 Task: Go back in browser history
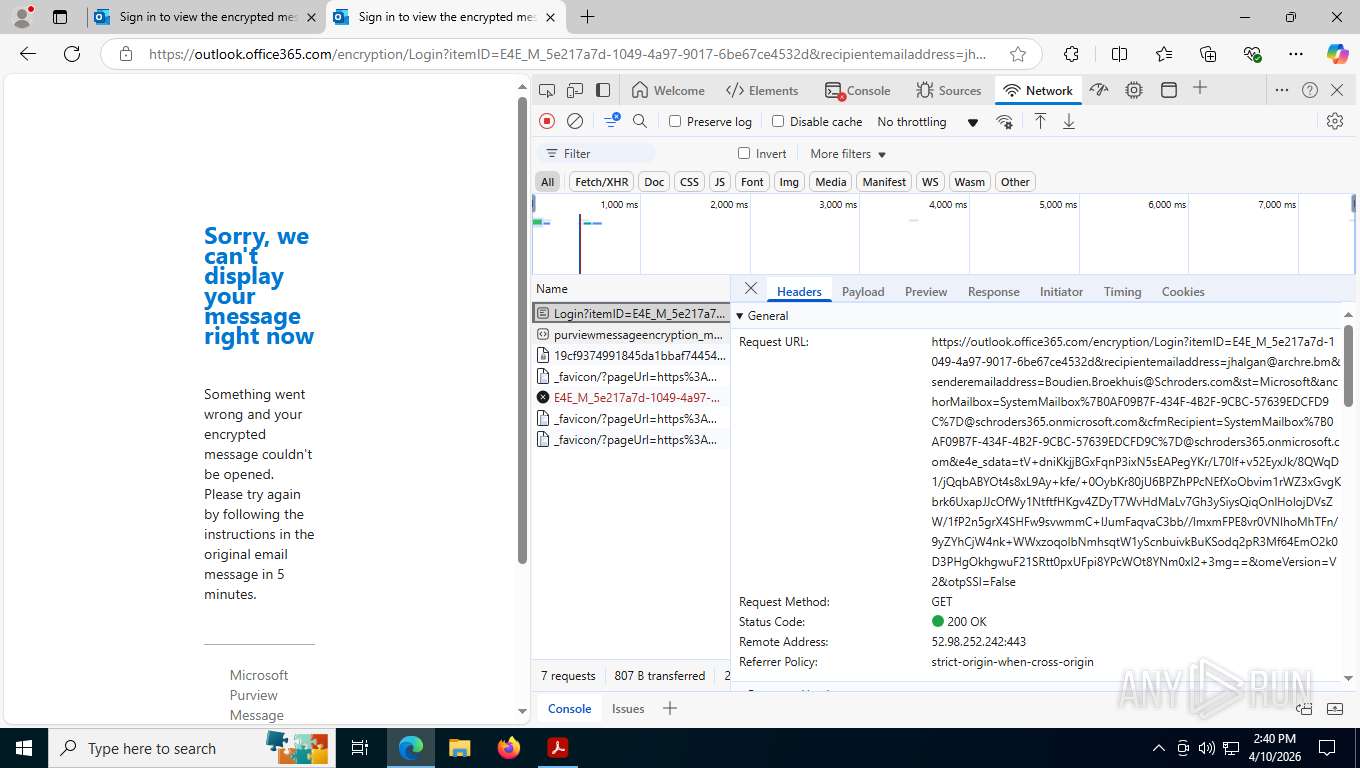[x=28, y=54]
